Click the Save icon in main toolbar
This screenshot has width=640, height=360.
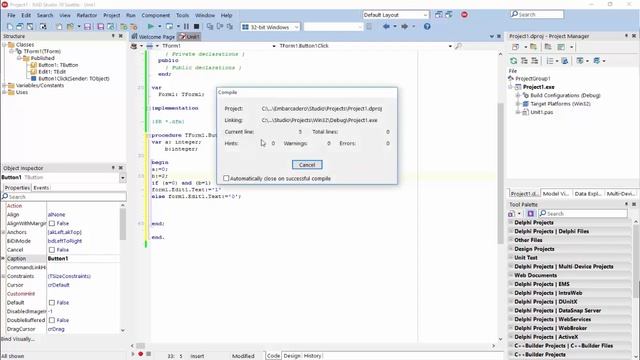87,27
